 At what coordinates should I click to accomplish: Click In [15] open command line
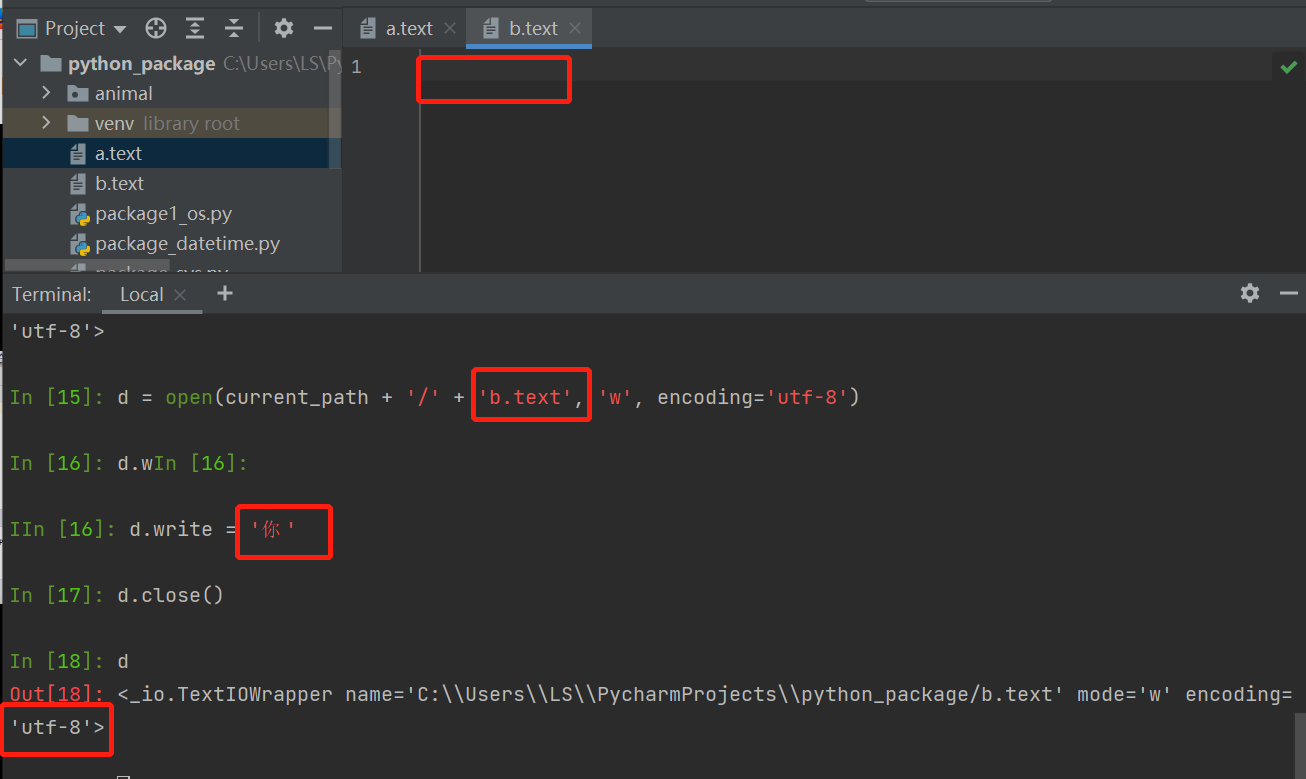coord(434,397)
